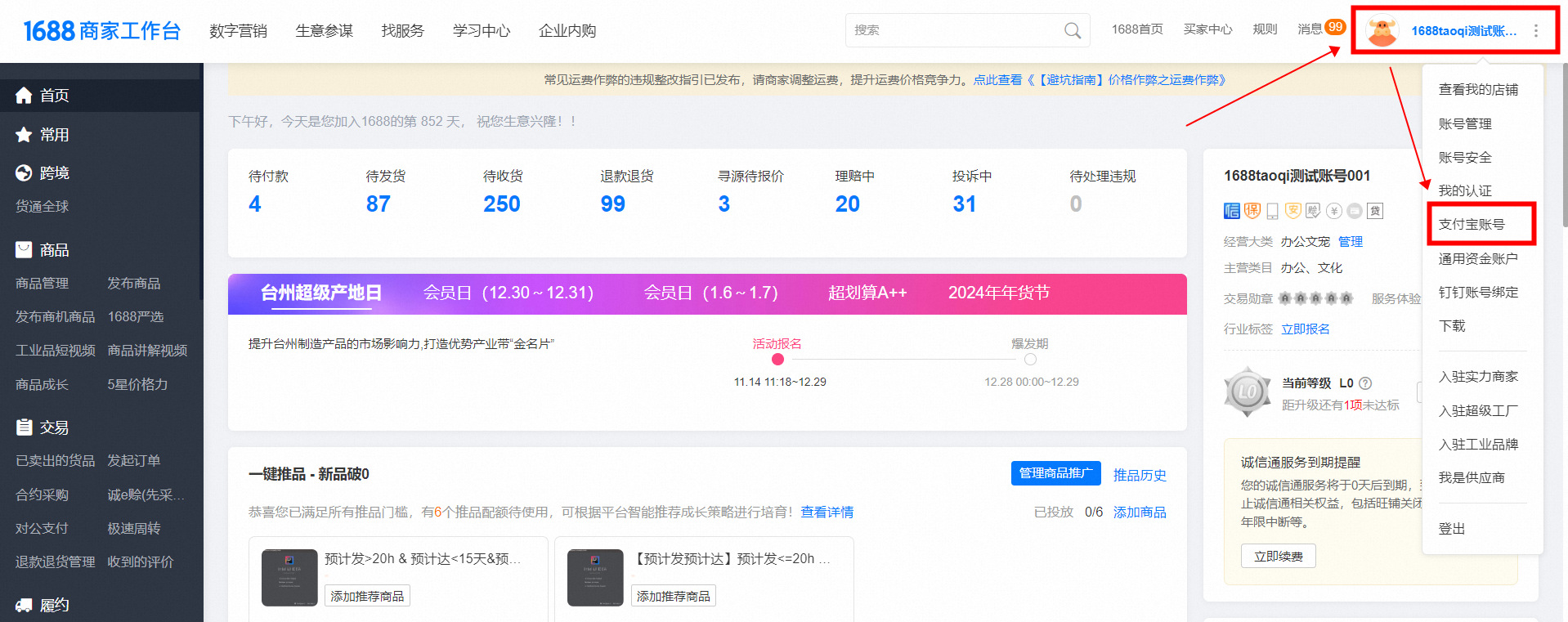
Task: Click the star icon beside 常用
Action: click(24, 135)
